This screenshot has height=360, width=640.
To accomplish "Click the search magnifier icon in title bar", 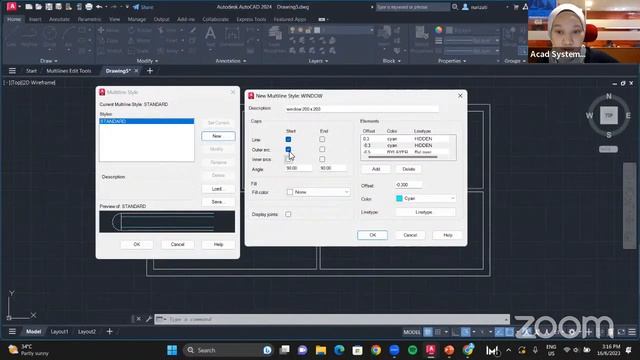I will tap(455, 7).
